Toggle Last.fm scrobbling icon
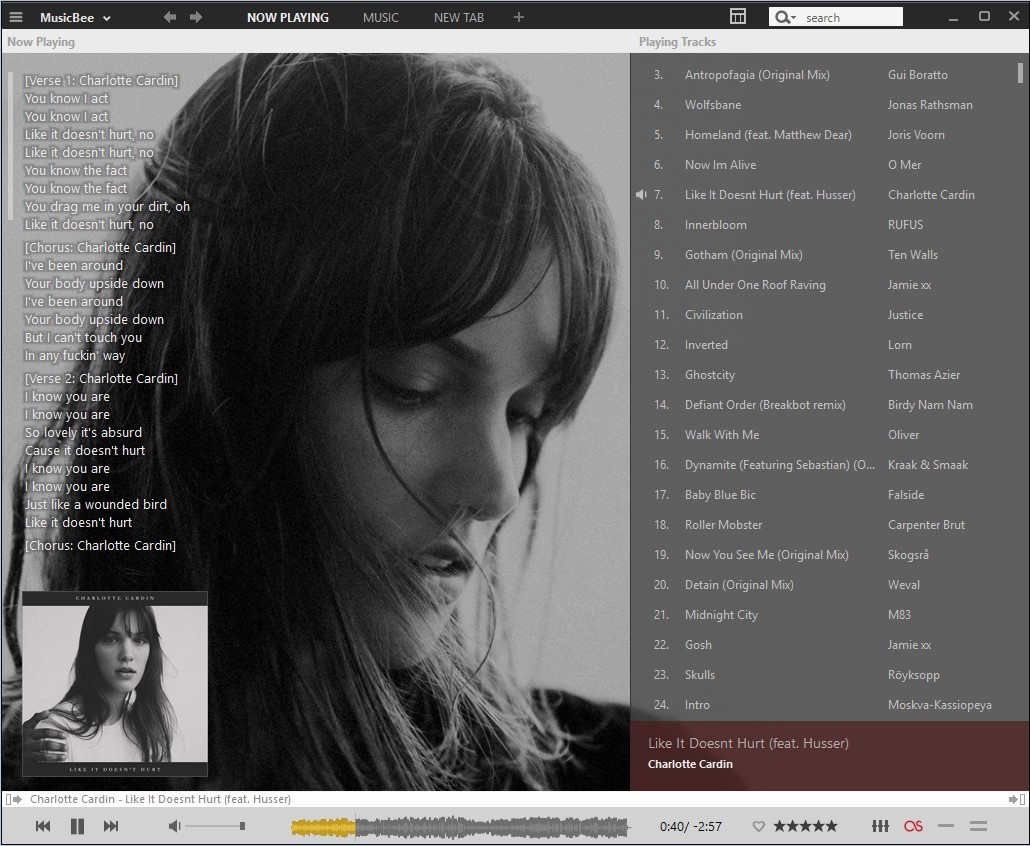Viewport: 1030px width, 846px height. pos(912,826)
